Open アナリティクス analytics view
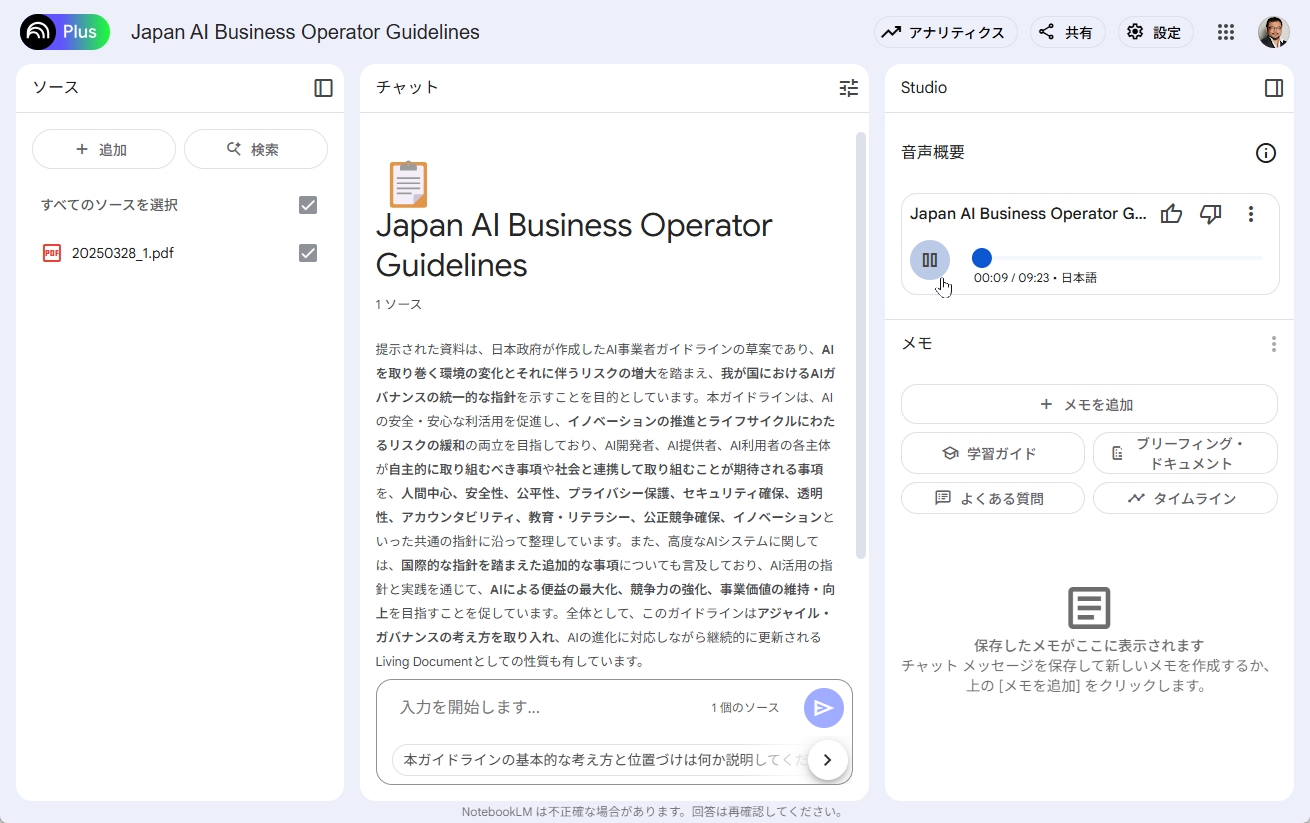1310x823 pixels. pos(945,32)
